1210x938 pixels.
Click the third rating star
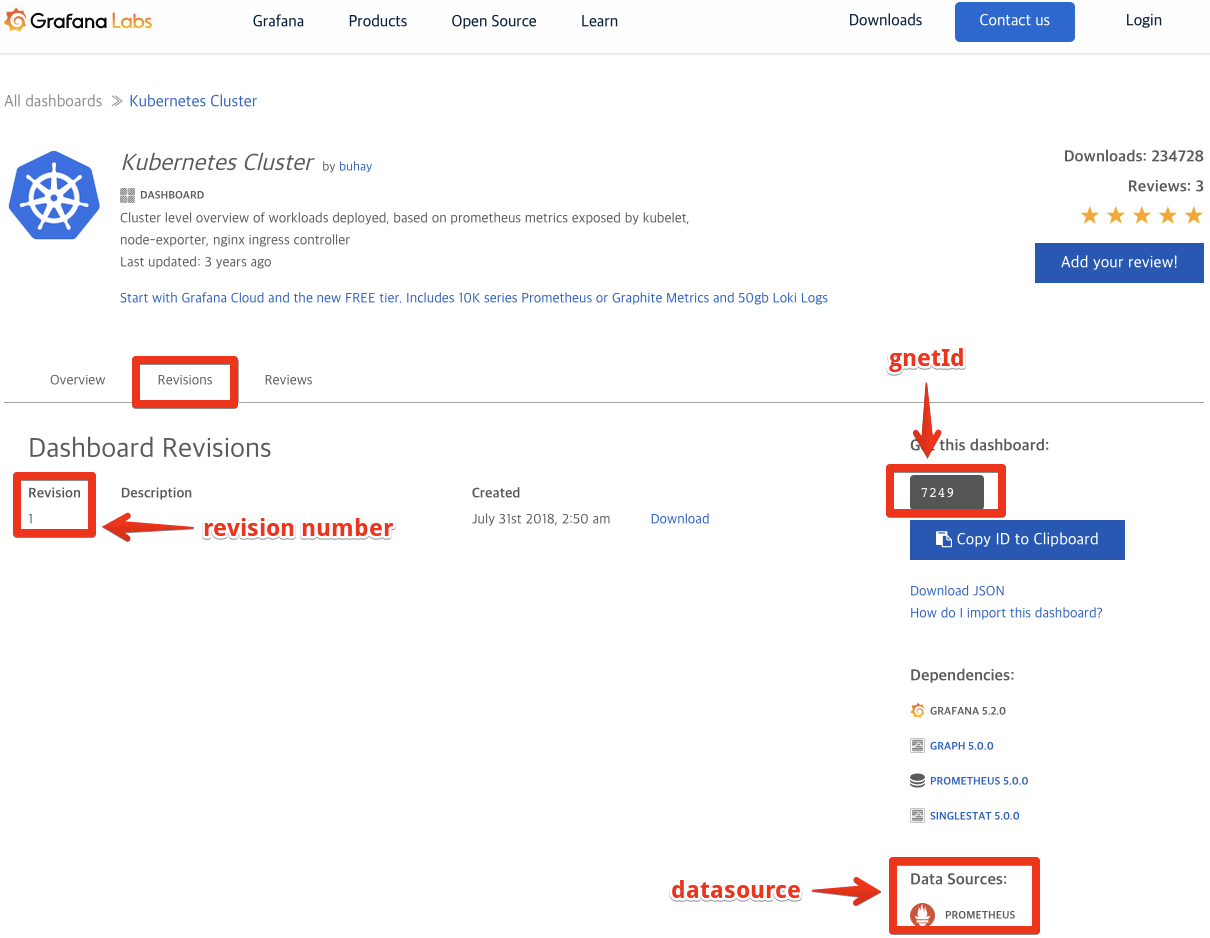click(1142, 215)
